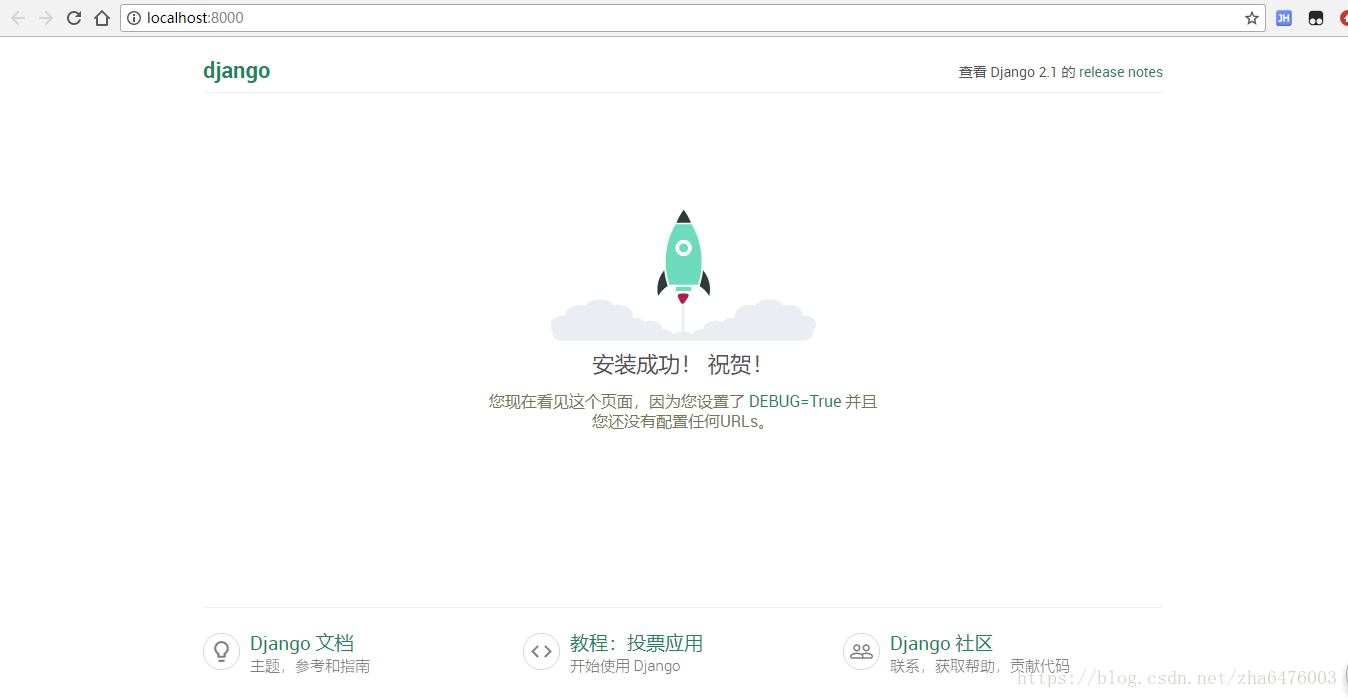Open the 教程：投票应用 tutorial link
This screenshot has width=1348, height=698.
(636, 643)
